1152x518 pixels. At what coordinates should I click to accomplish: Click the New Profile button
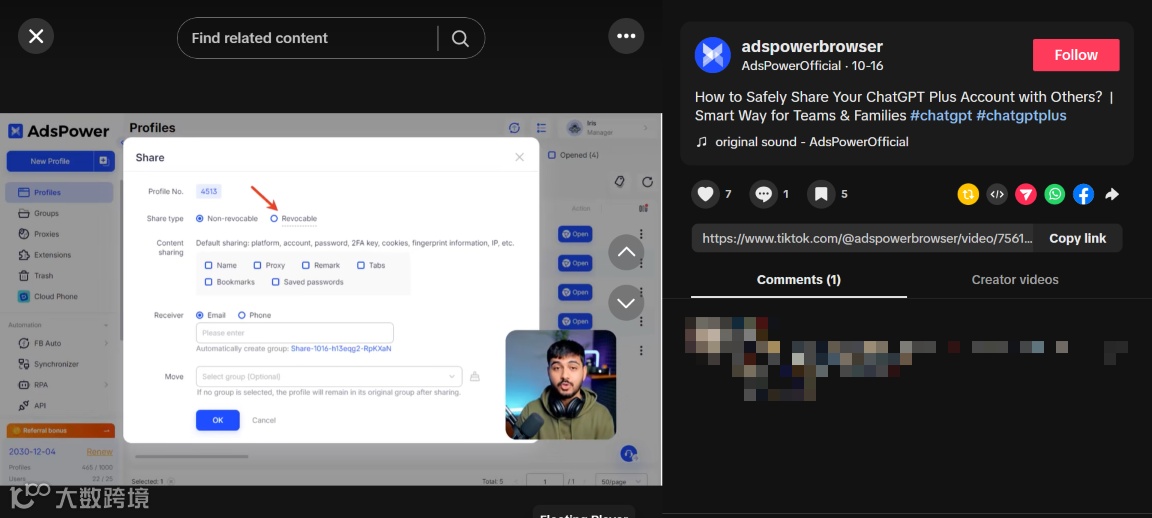click(x=50, y=161)
